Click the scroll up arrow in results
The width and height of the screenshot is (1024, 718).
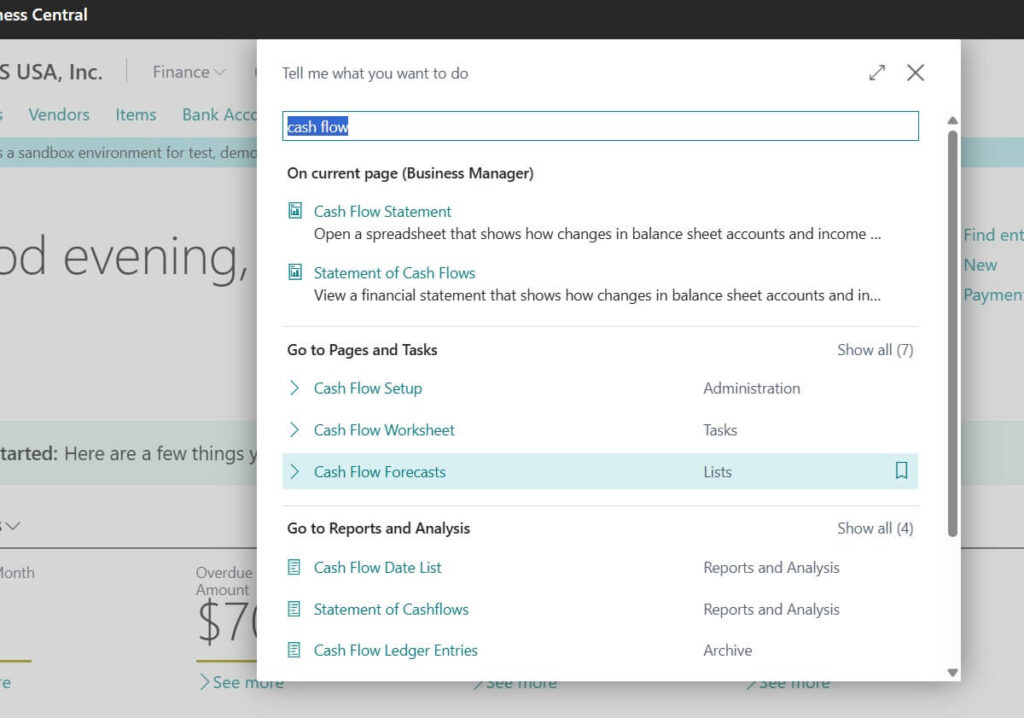[x=953, y=121]
